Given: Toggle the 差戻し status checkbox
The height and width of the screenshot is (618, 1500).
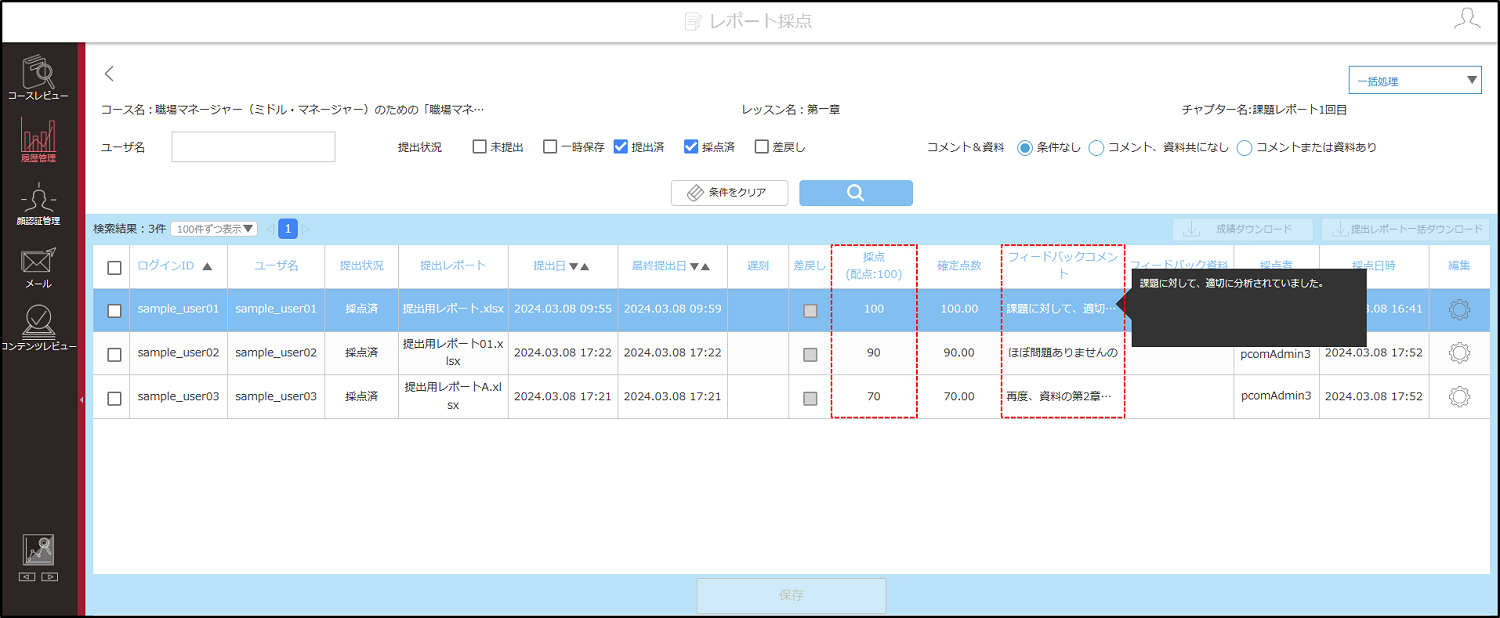Looking at the screenshot, I should tap(762, 147).
